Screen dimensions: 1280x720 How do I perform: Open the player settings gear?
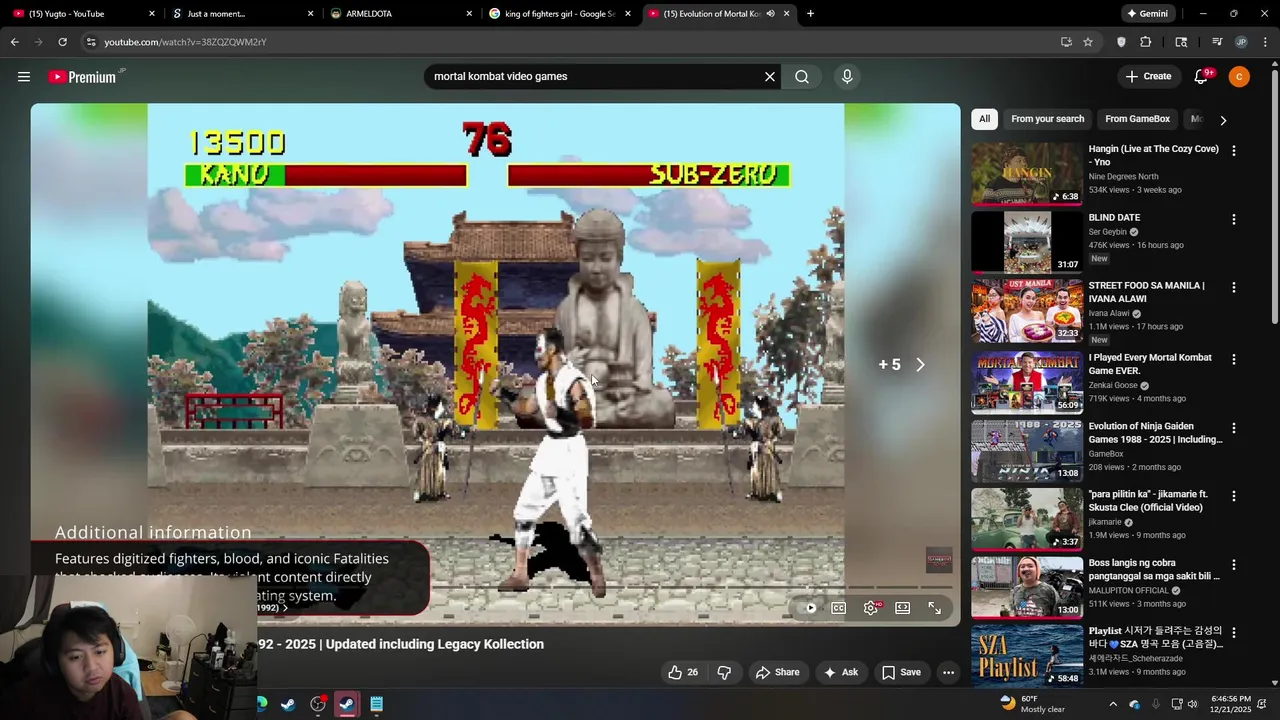pos(871,608)
